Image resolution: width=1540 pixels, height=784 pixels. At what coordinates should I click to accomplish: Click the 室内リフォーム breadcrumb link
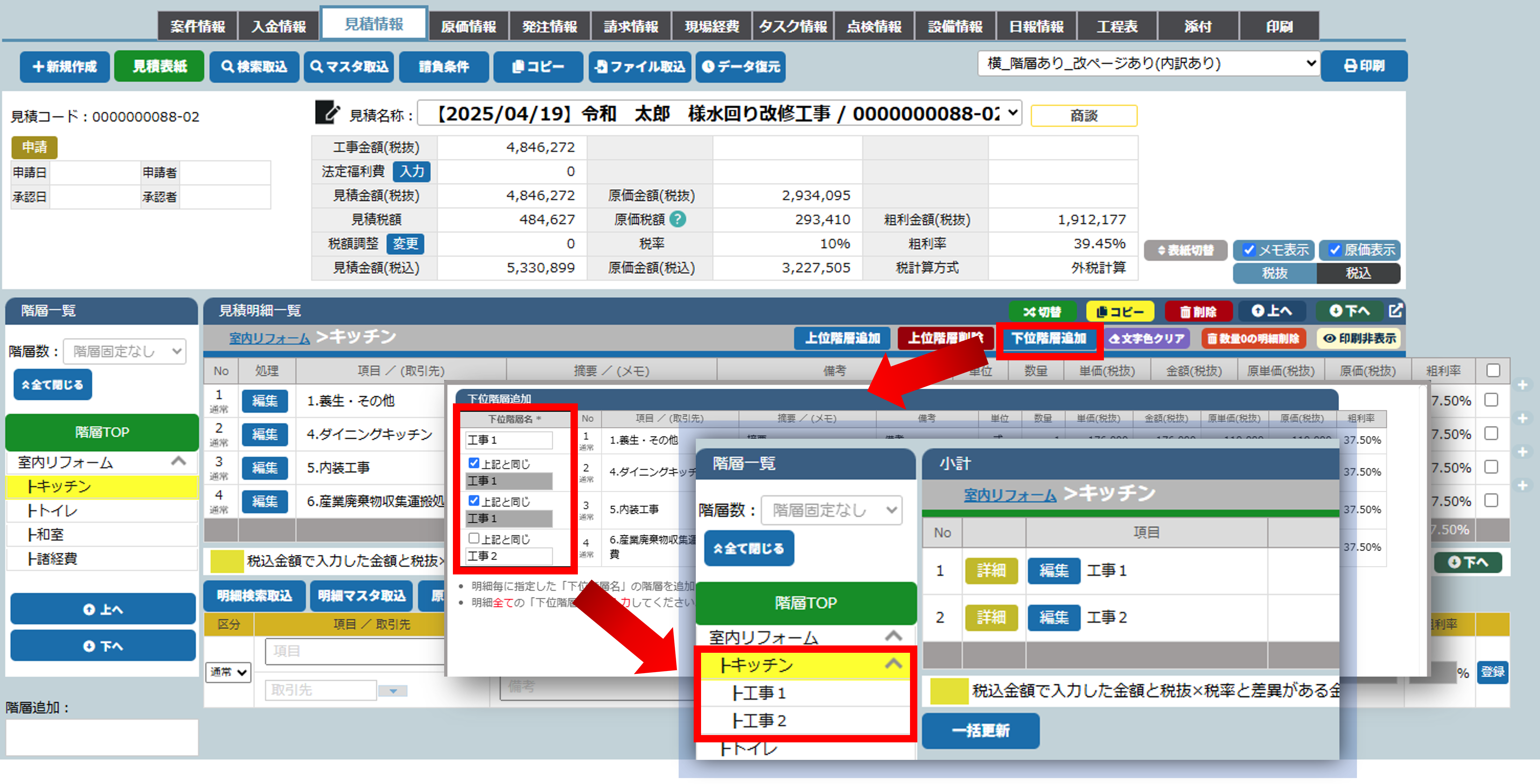(x=269, y=338)
